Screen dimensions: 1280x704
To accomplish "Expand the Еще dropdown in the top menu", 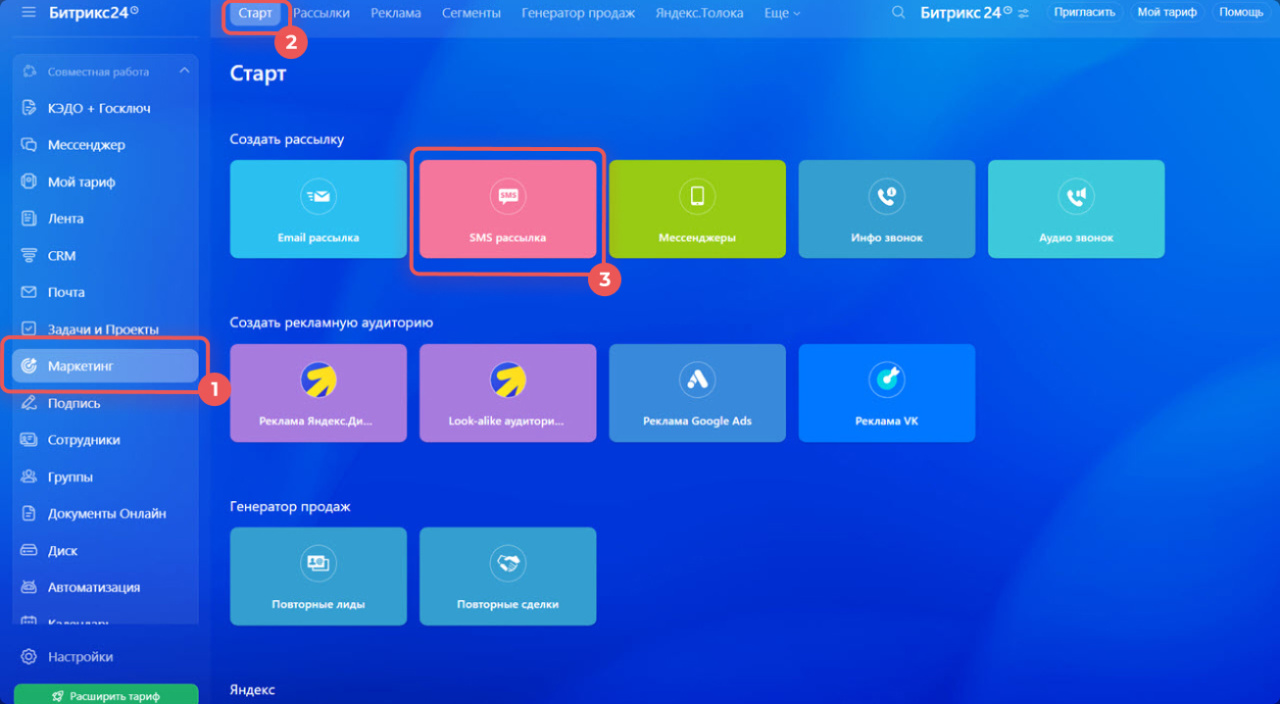I will 782,13.
